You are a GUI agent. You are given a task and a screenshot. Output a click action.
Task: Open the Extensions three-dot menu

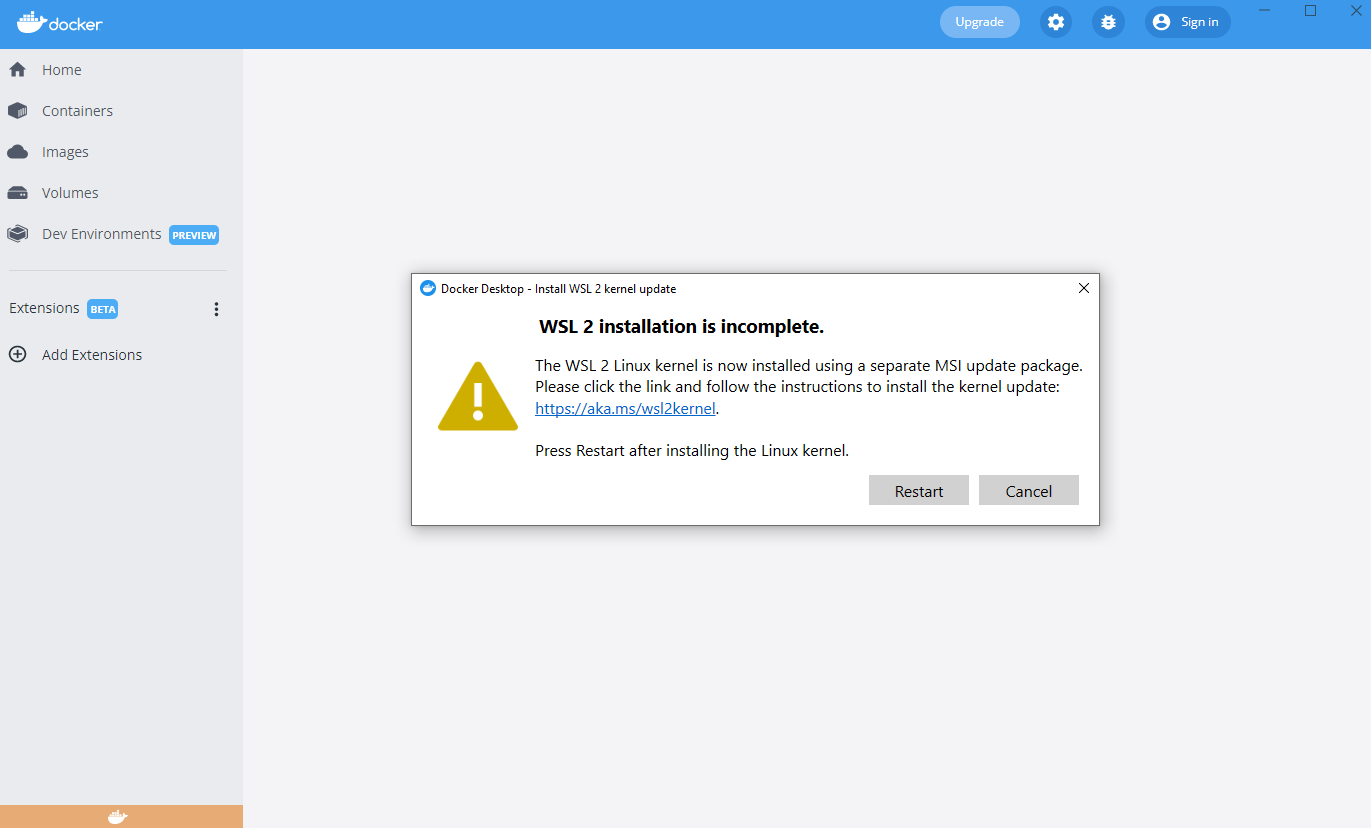click(x=216, y=309)
